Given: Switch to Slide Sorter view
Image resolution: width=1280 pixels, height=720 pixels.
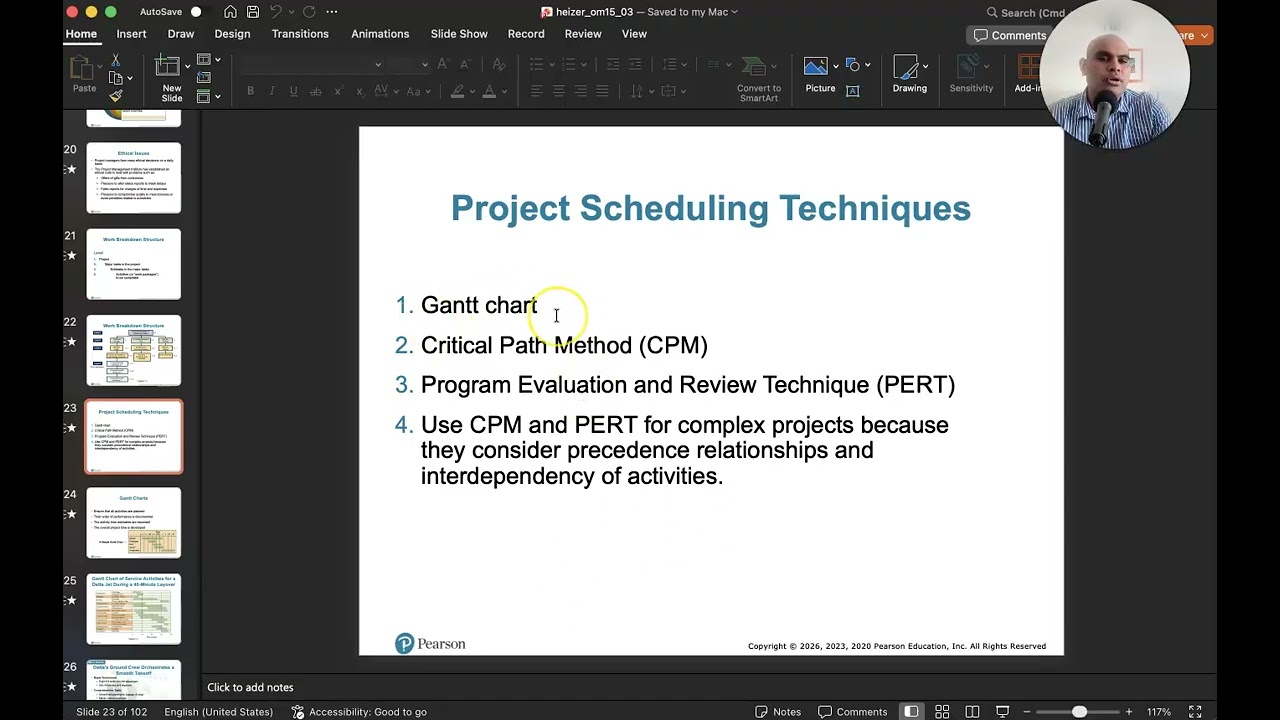Looking at the screenshot, I should tap(942, 712).
